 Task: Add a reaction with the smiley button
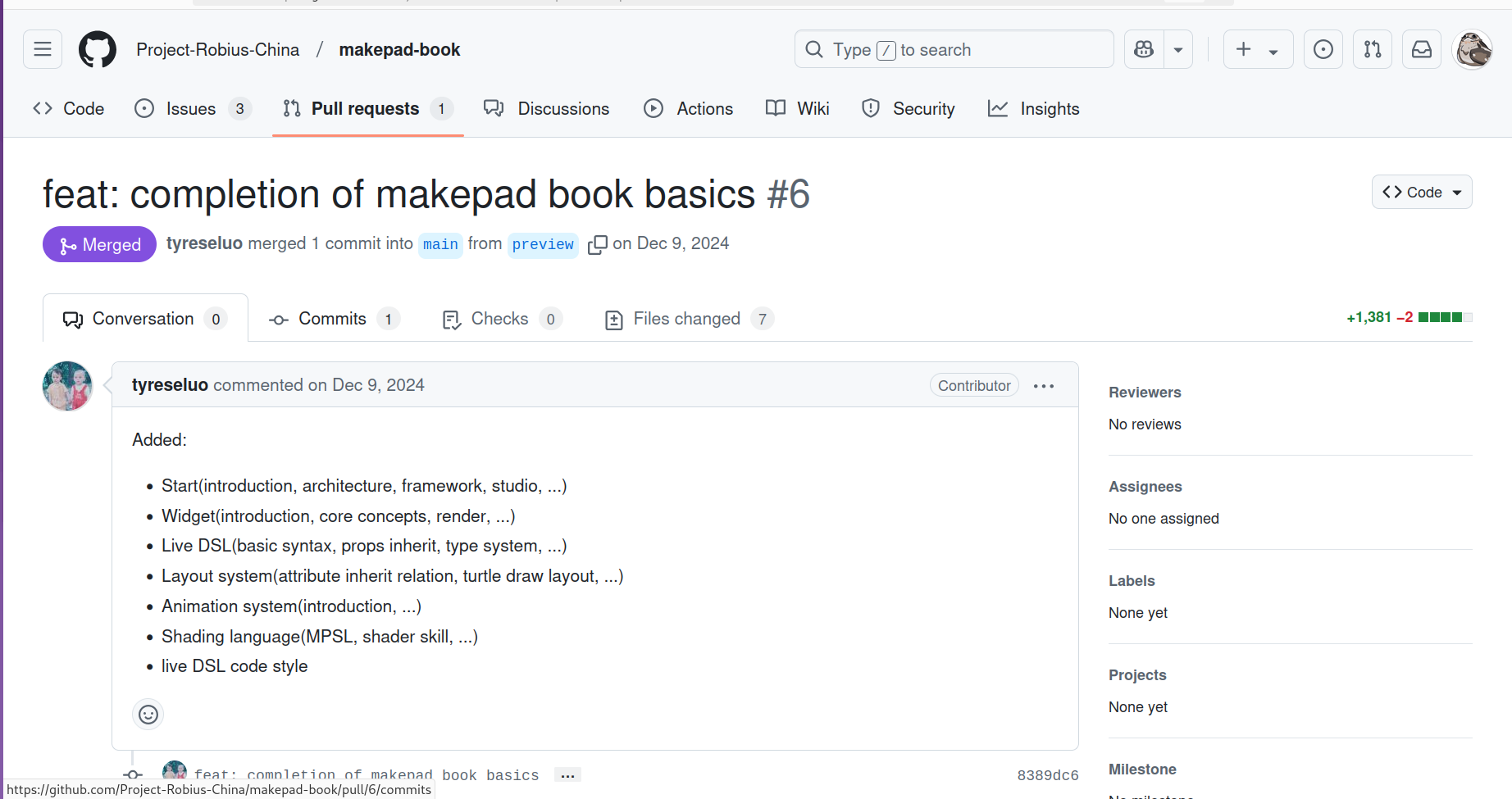pyautogui.click(x=148, y=715)
